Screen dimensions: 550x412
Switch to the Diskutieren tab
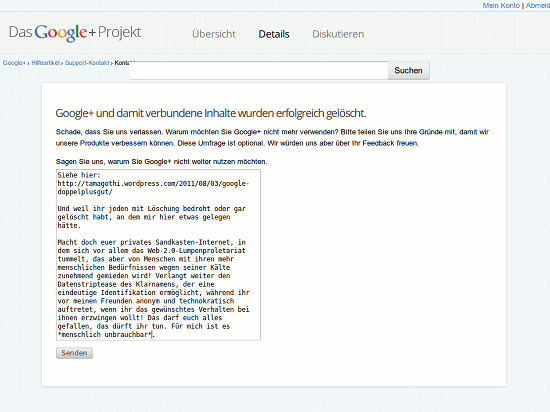click(338, 34)
